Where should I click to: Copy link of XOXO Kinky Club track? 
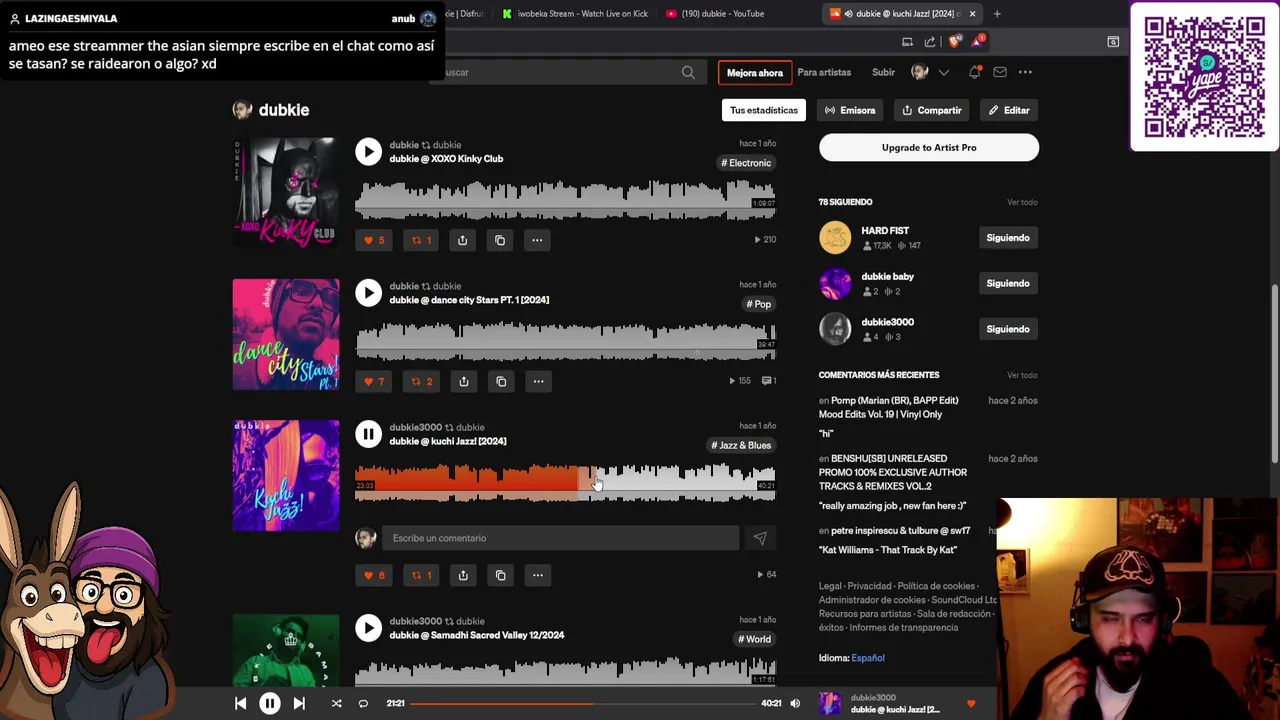(500, 240)
